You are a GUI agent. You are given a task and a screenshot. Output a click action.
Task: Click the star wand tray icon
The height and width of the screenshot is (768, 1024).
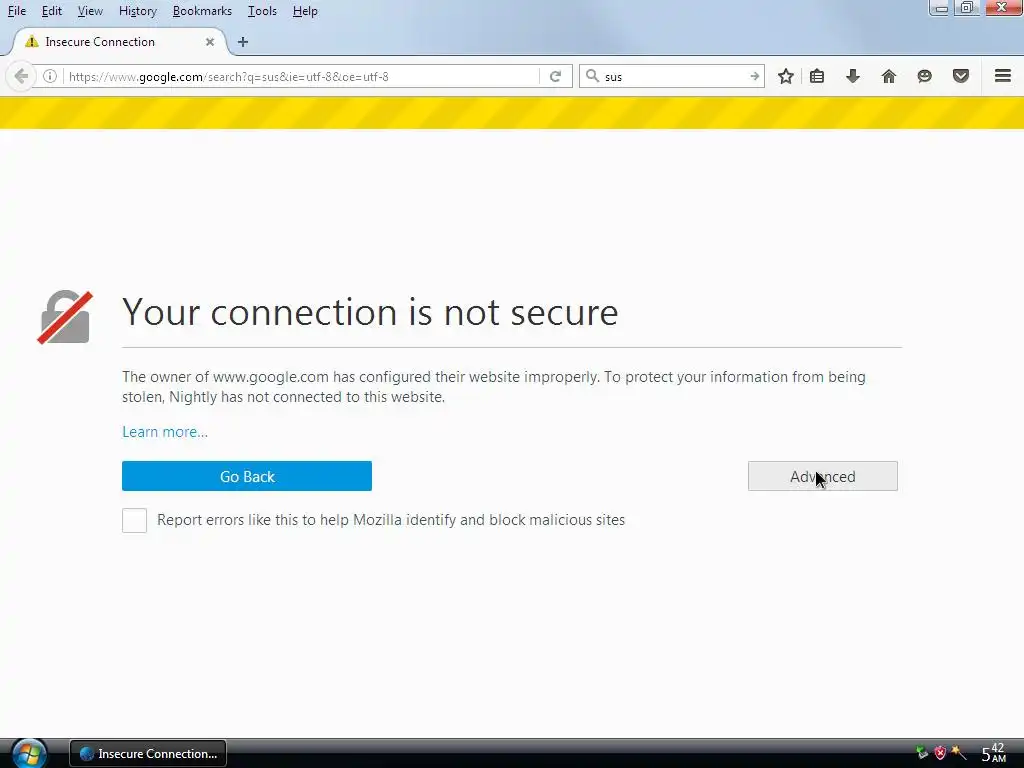[958, 753]
